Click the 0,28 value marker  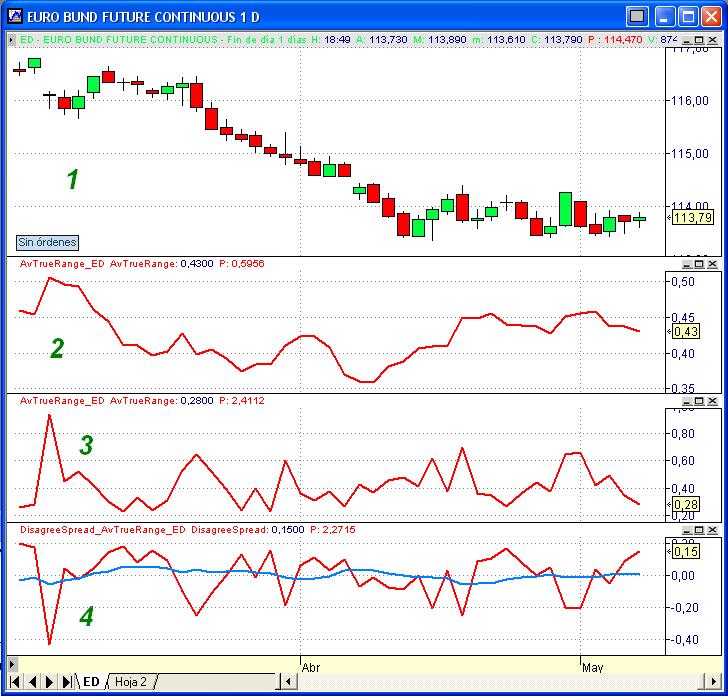[686, 504]
